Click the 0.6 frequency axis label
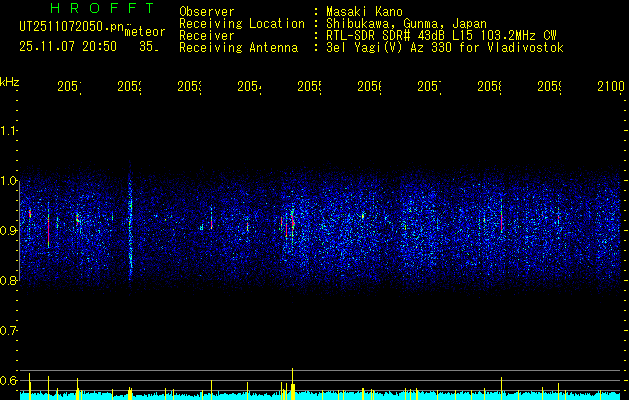 (x=8, y=380)
